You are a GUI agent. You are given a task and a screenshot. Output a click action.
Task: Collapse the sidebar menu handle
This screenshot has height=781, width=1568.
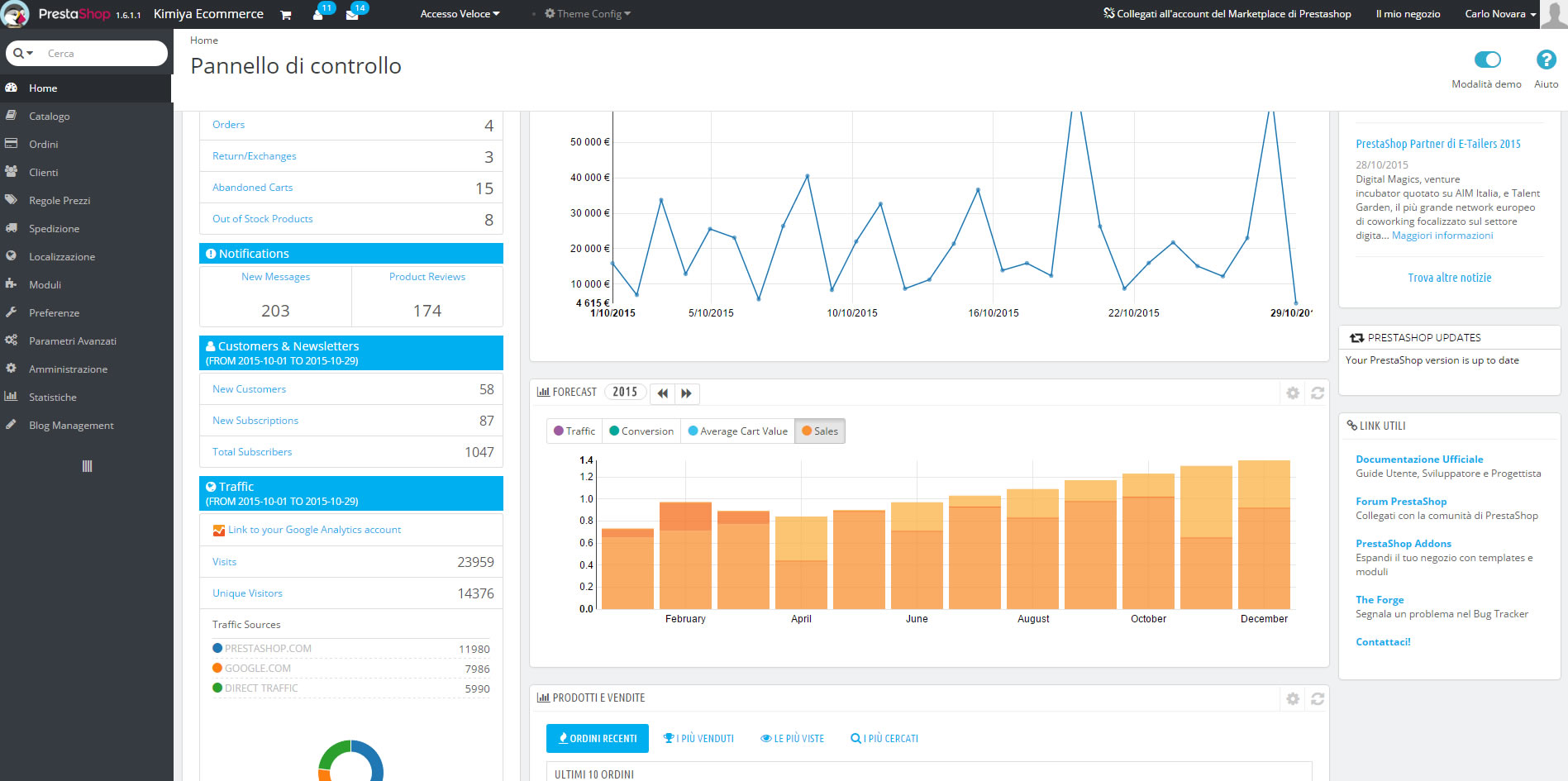pyautogui.click(x=87, y=466)
